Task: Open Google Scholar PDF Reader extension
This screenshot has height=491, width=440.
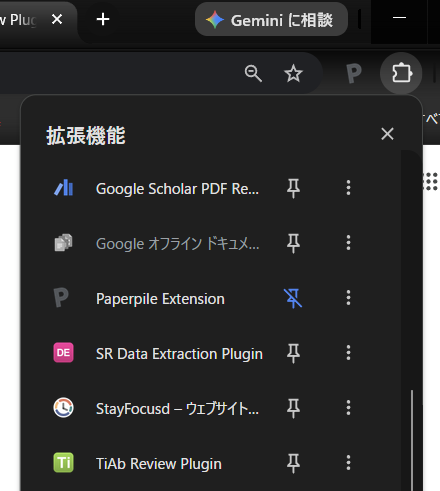Action: click(x=177, y=189)
